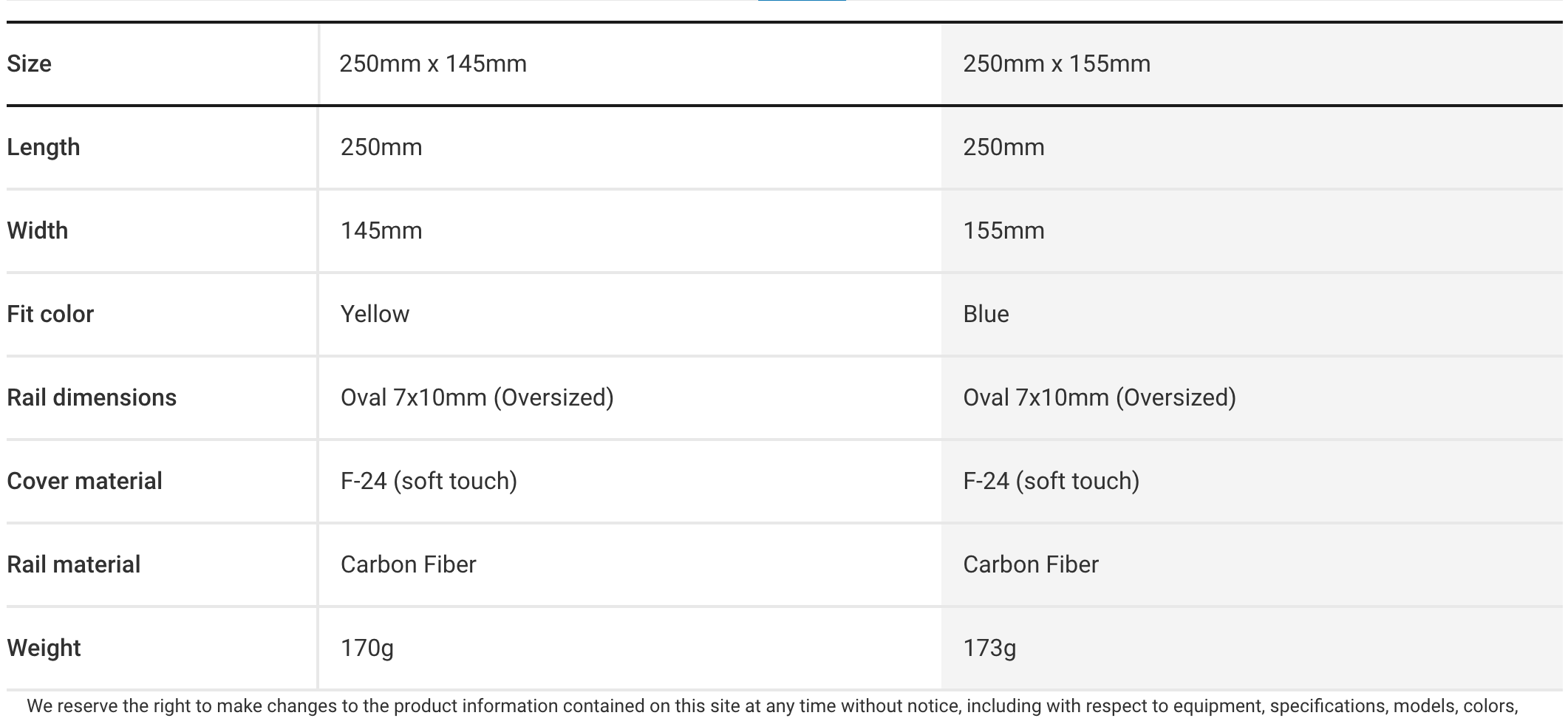Screen dimensions: 1568x721
Task: Select the 145mm width value
Action: point(381,230)
